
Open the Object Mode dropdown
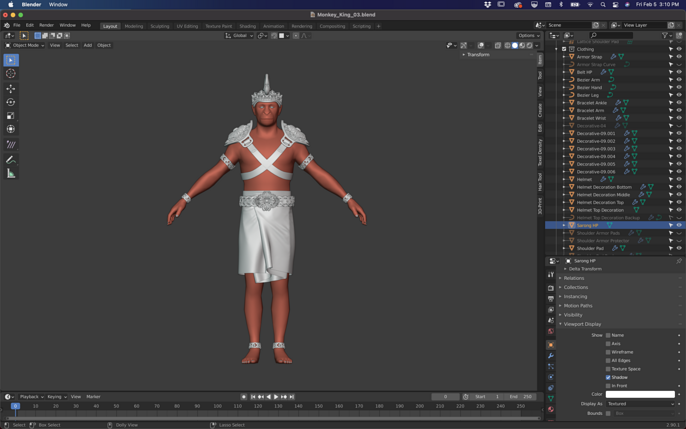click(x=24, y=45)
